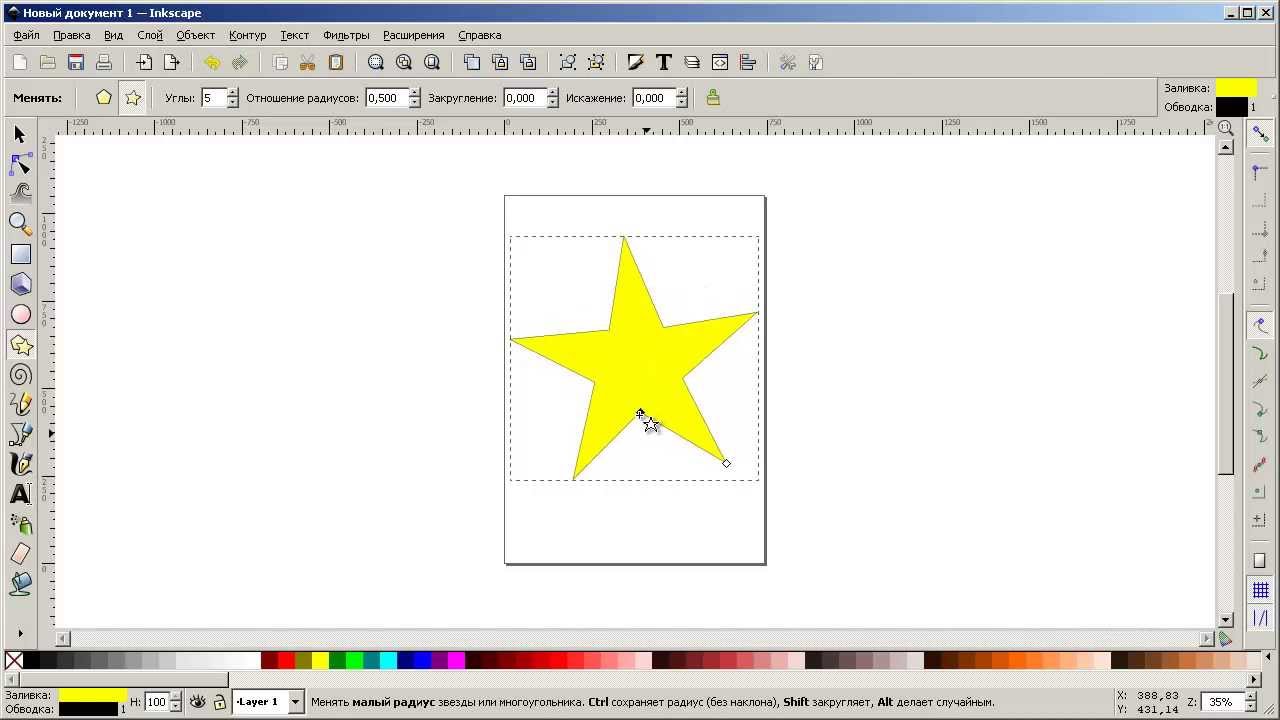Click the vertical canvas scrollbar
The image size is (1280, 720).
click(1226, 385)
